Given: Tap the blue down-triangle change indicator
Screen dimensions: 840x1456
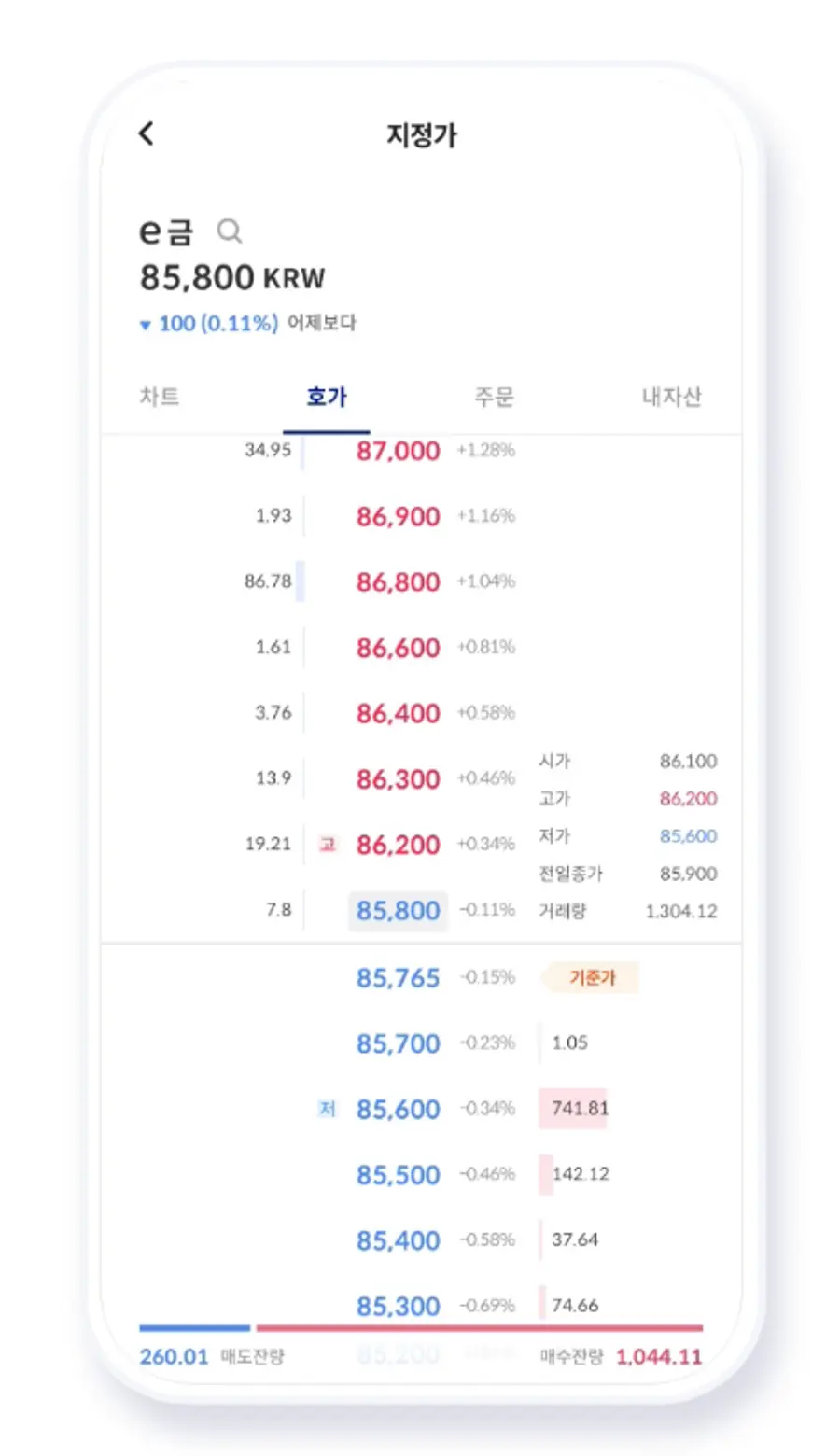Looking at the screenshot, I should pyautogui.click(x=145, y=325).
